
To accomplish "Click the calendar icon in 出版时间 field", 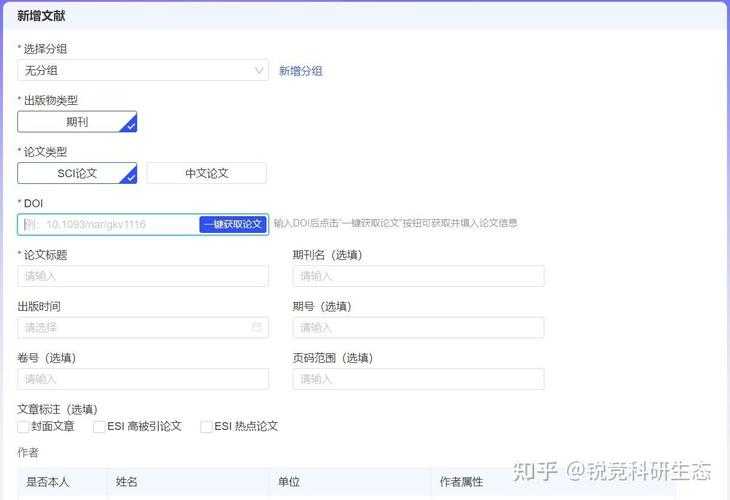I will [257, 327].
